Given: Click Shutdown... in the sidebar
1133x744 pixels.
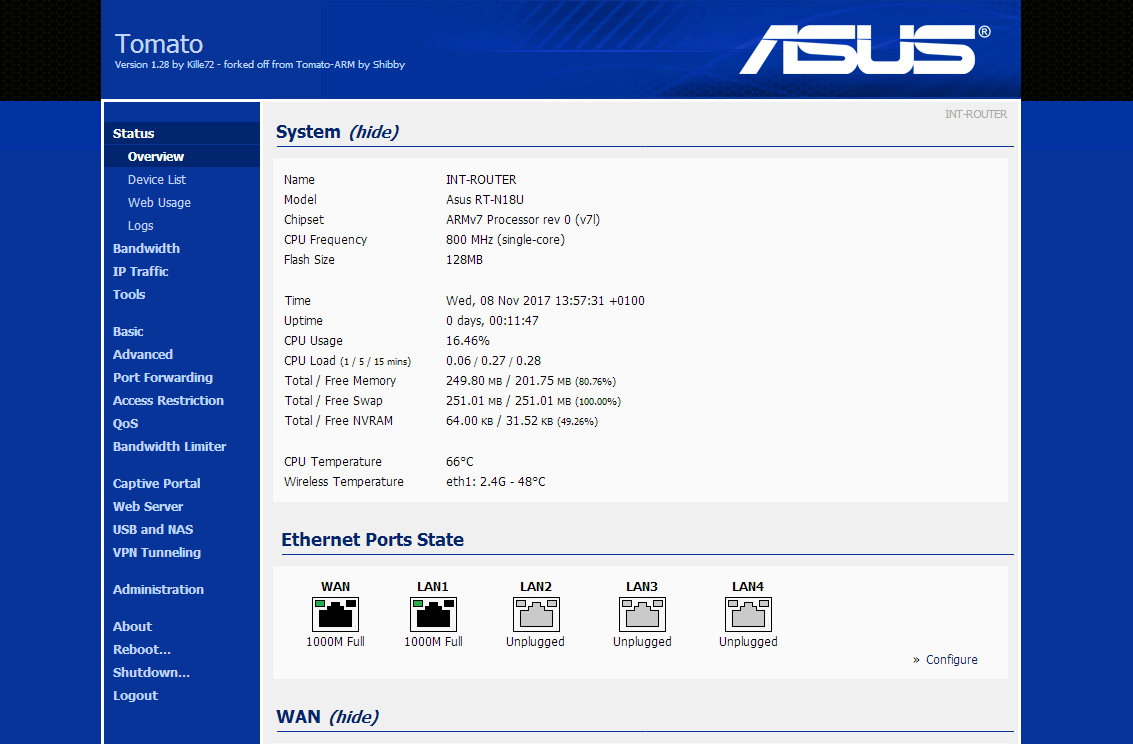Looking at the screenshot, I should 151,672.
